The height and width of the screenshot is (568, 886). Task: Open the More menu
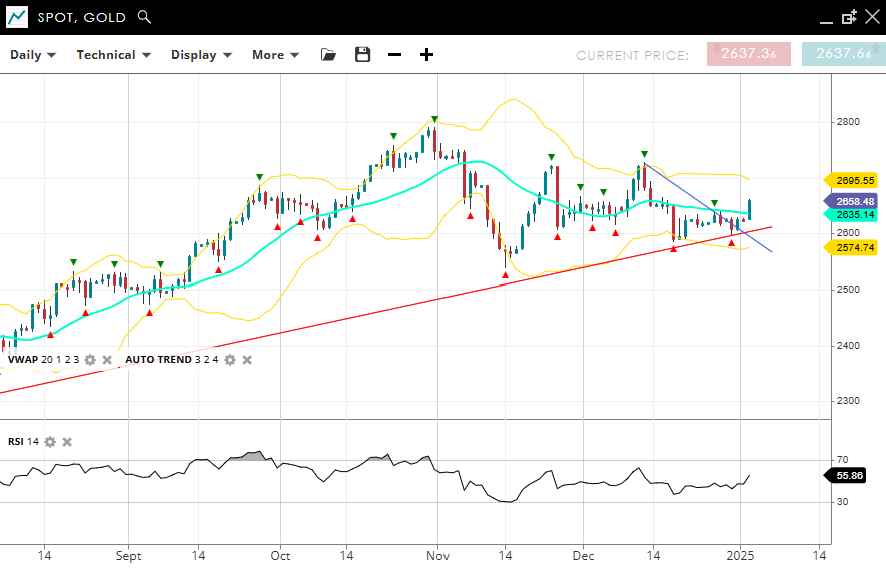point(275,55)
